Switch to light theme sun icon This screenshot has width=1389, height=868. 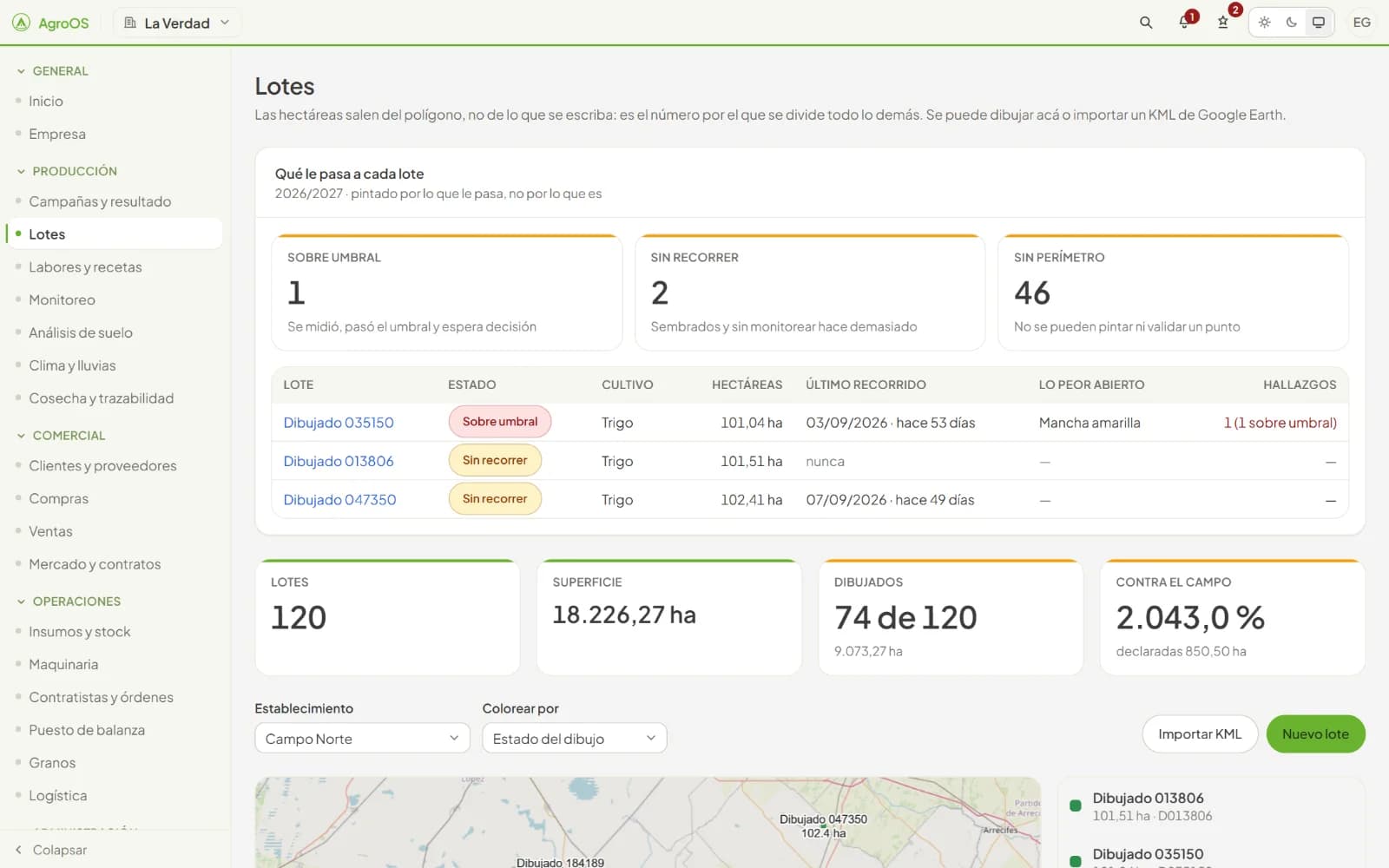coord(1264,23)
